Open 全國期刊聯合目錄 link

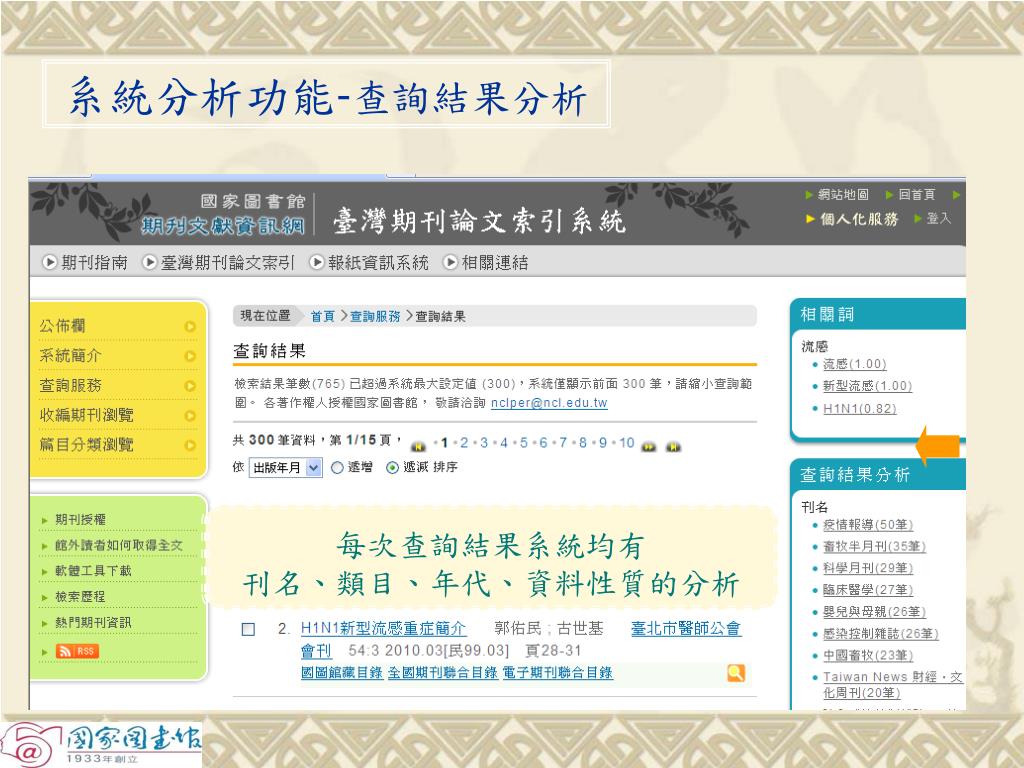(x=443, y=673)
